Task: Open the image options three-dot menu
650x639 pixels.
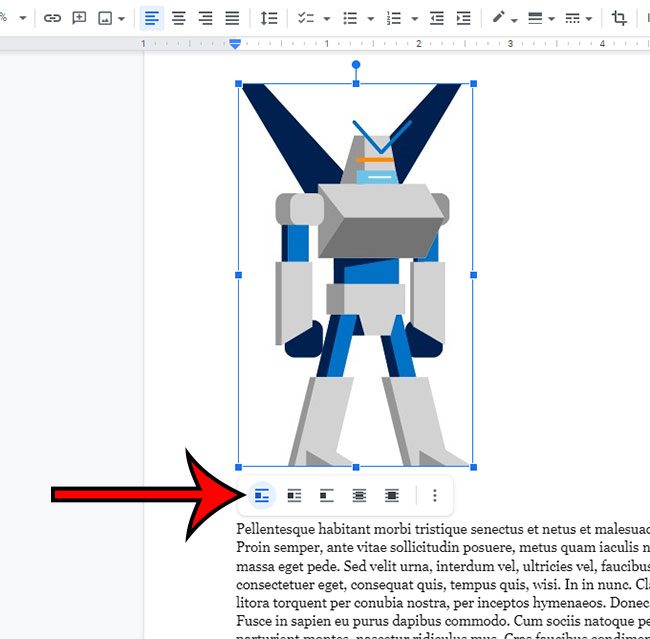Action: pyautogui.click(x=434, y=495)
